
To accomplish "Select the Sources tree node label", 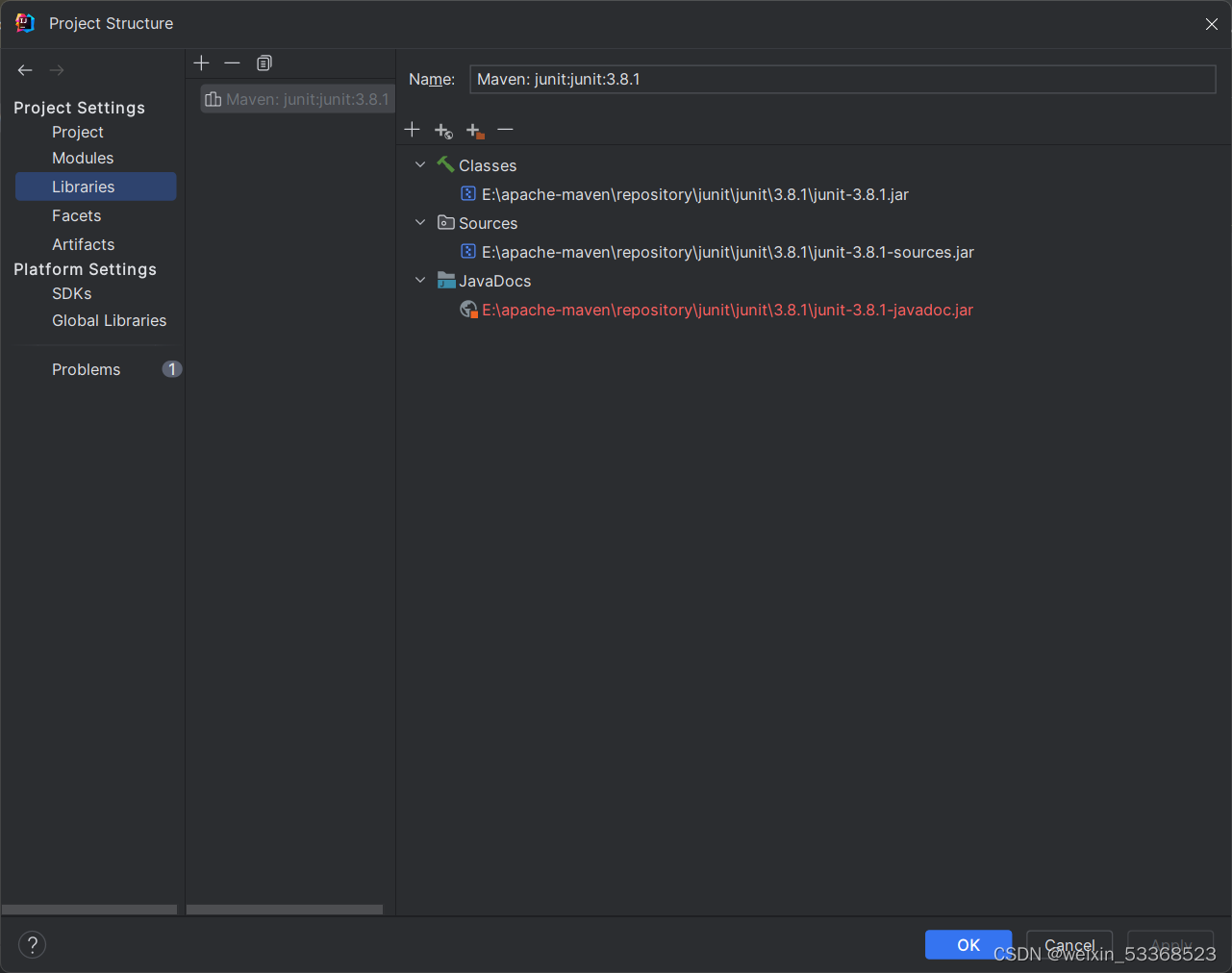I will pos(489,223).
